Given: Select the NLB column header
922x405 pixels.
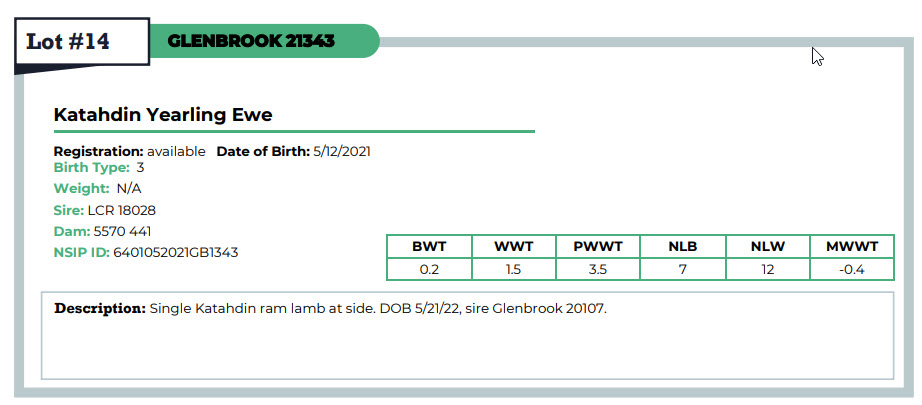Looking at the screenshot, I should point(683,247).
